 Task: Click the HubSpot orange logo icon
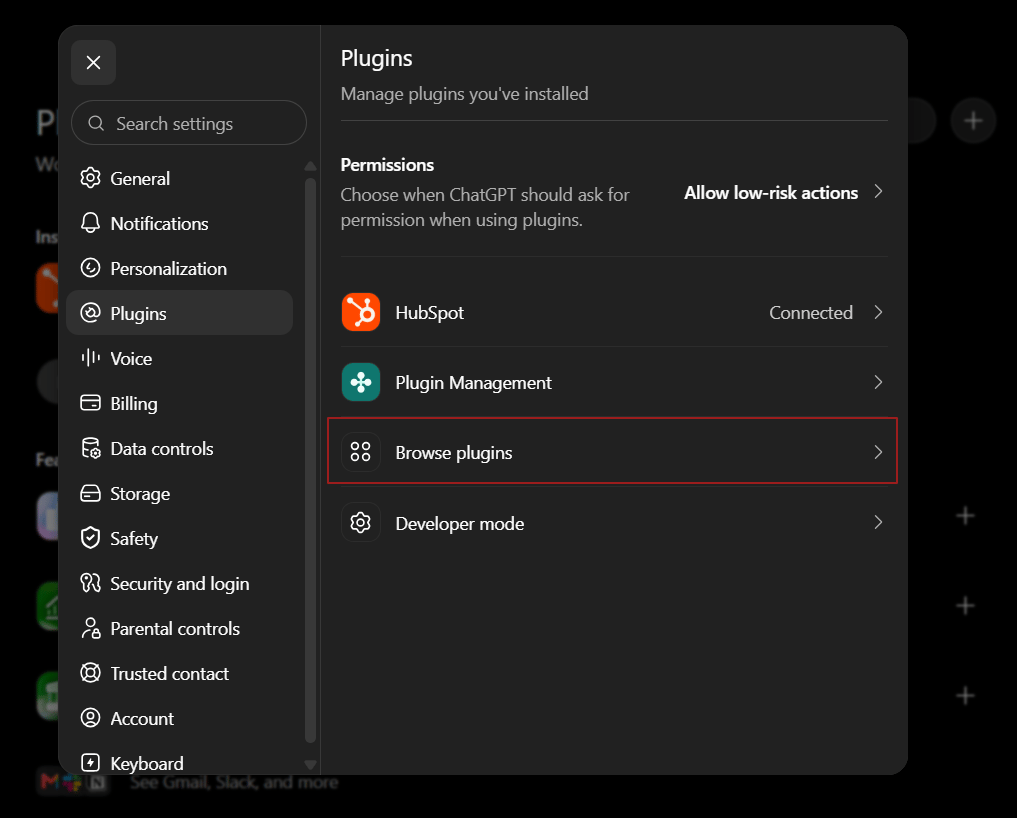point(361,312)
